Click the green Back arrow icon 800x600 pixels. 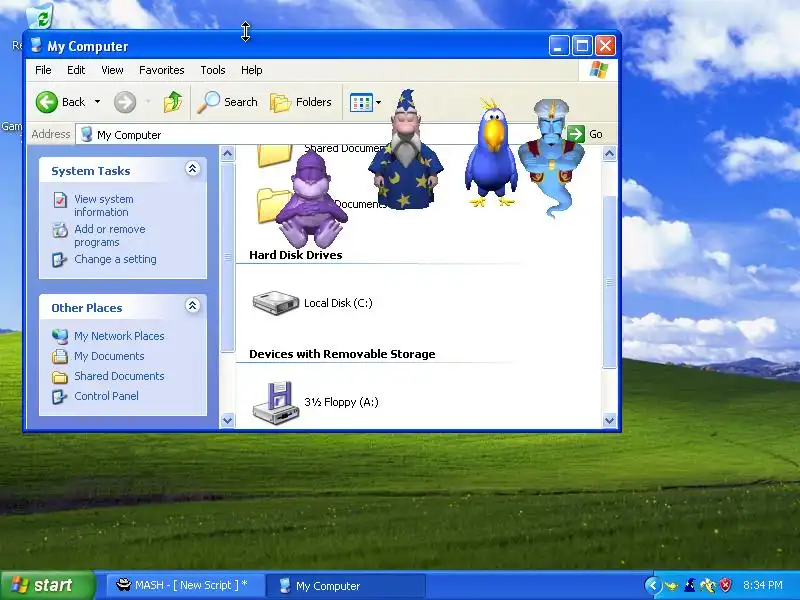pos(46,102)
